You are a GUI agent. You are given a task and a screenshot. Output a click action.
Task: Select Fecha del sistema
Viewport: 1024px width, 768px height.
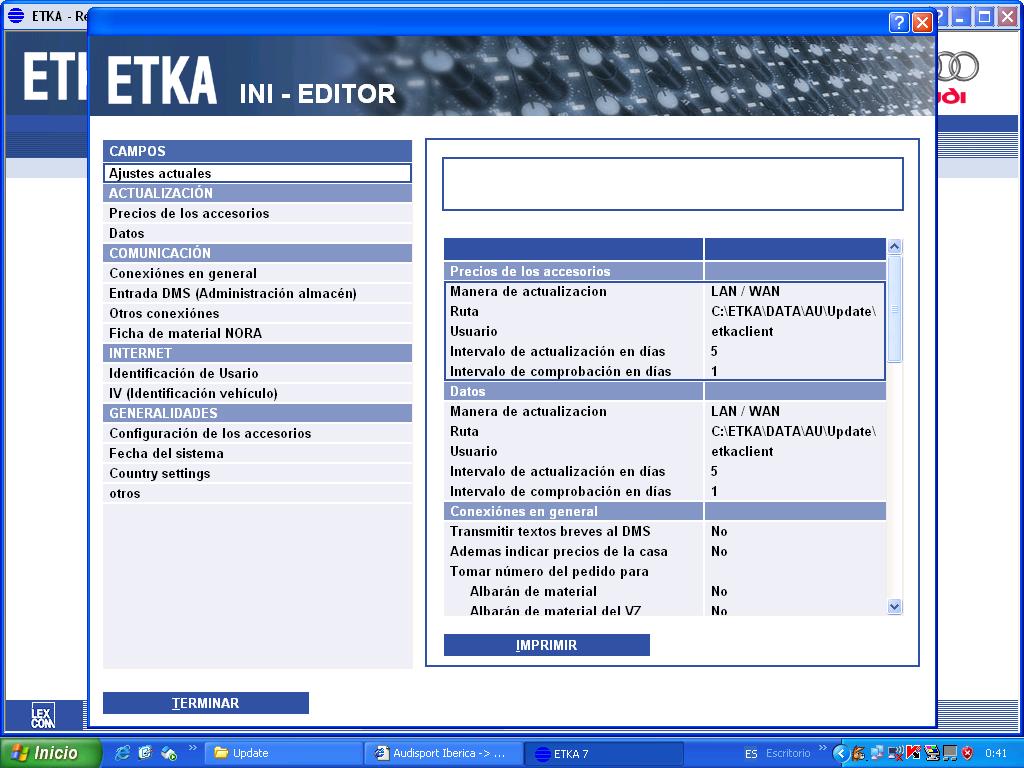[x=257, y=453]
